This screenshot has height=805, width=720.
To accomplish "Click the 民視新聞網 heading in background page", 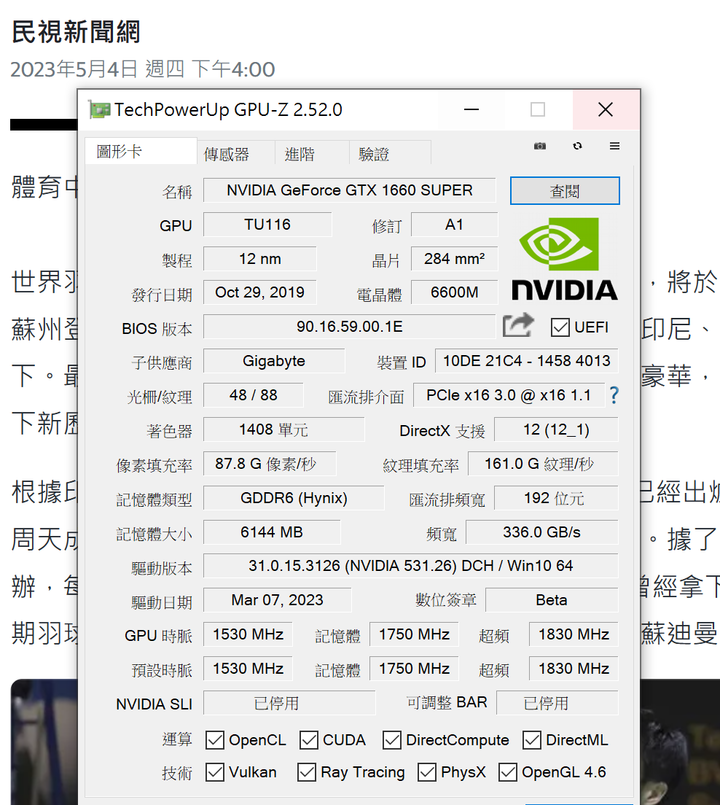I will [75, 32].
